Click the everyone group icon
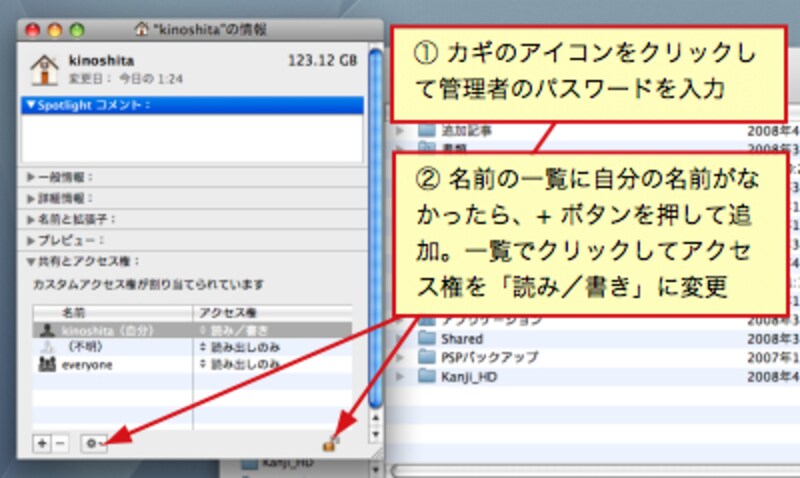 [x=47, y=364]
